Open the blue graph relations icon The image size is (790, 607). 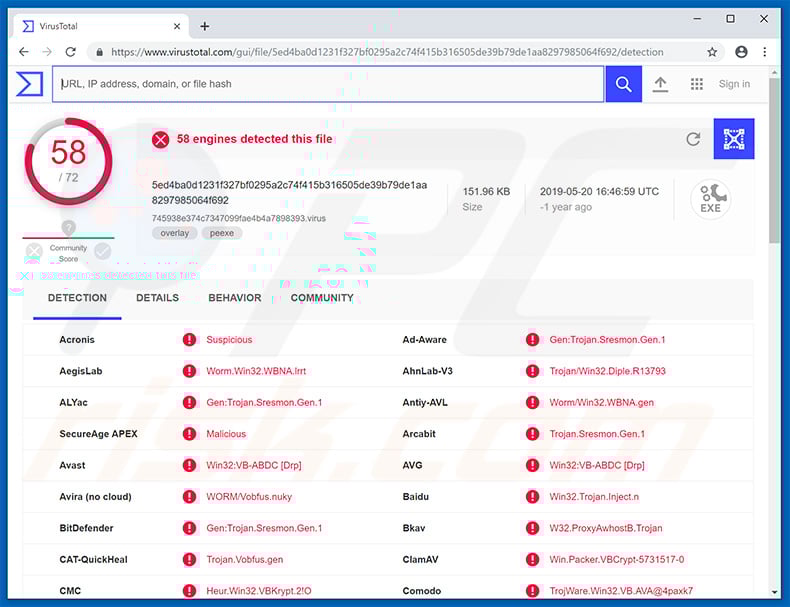coord(734,139)
